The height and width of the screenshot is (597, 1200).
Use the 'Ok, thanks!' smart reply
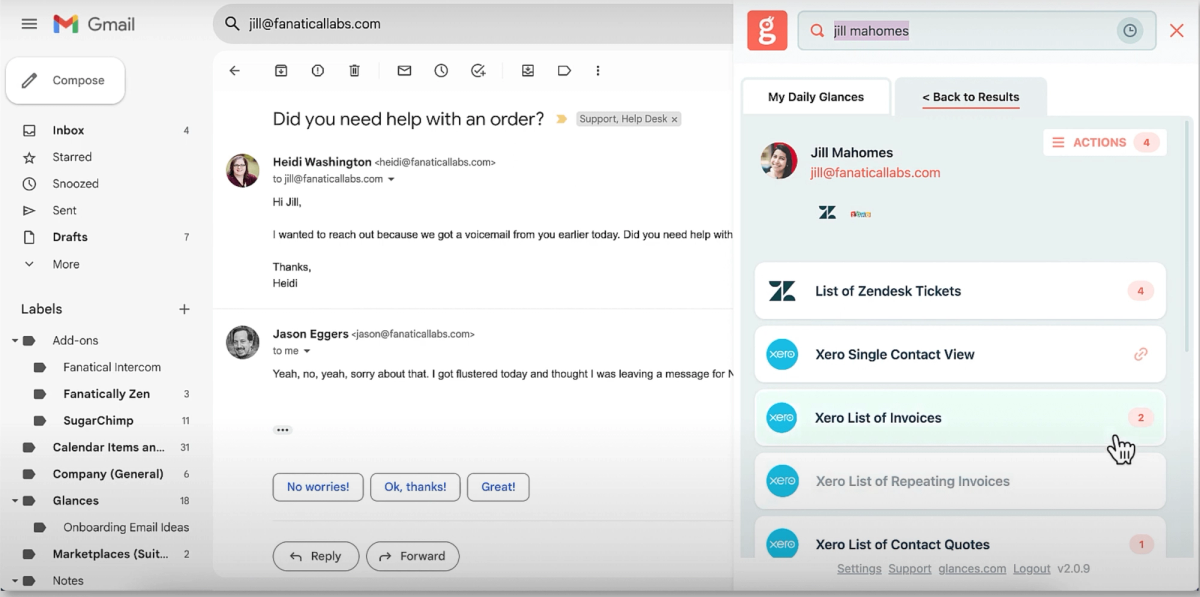coord(415,487)
